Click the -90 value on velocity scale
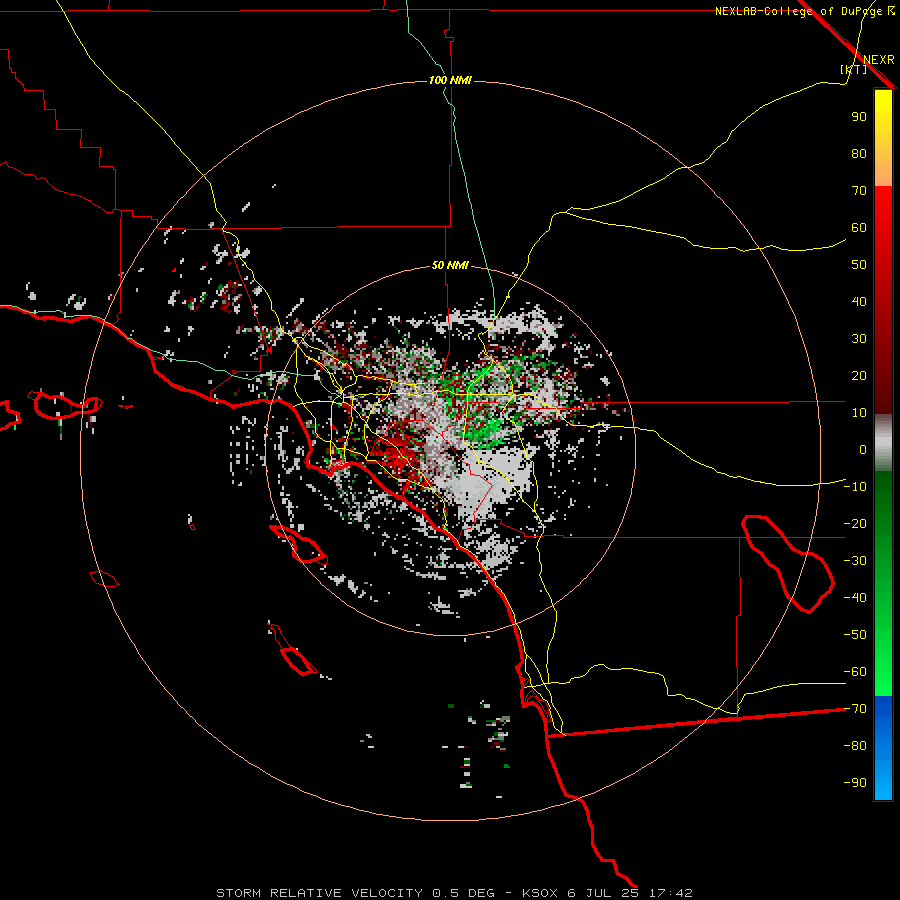Image resolution: width=900 pixels, height=900 pixels. [855, 782]
